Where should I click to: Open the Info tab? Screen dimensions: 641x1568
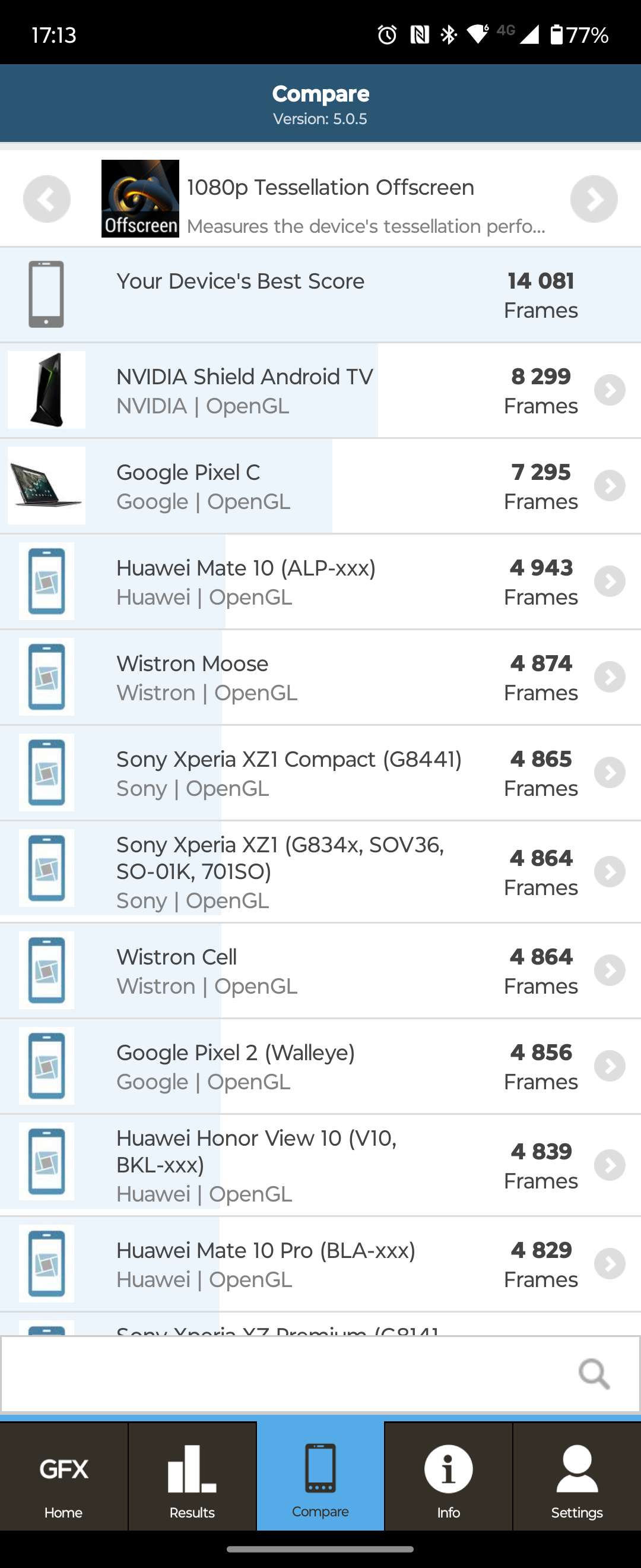click(x=448, y=1480)
